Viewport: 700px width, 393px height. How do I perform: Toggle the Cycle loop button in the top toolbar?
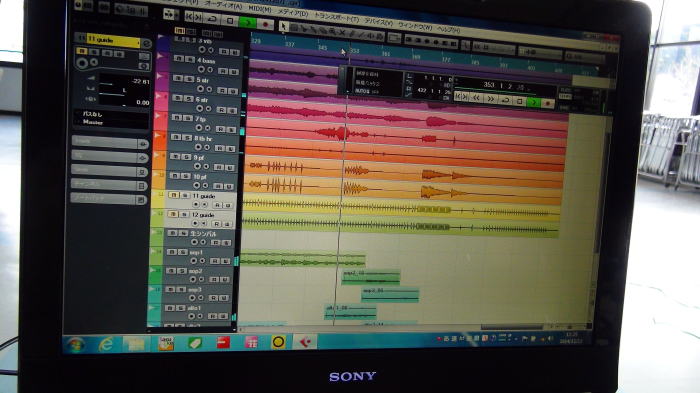(x=212, y=19)
